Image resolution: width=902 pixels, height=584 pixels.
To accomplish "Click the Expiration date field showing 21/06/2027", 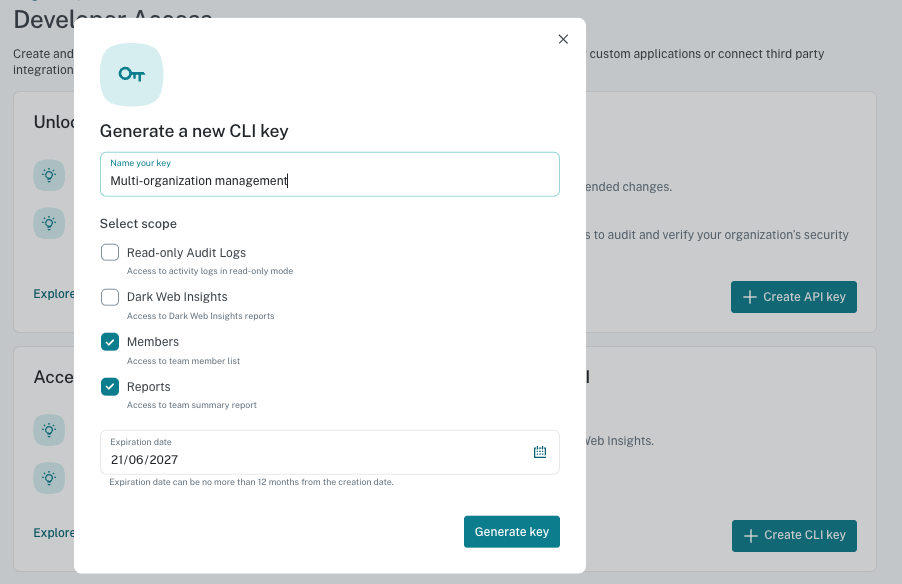I will click(330, 452).
